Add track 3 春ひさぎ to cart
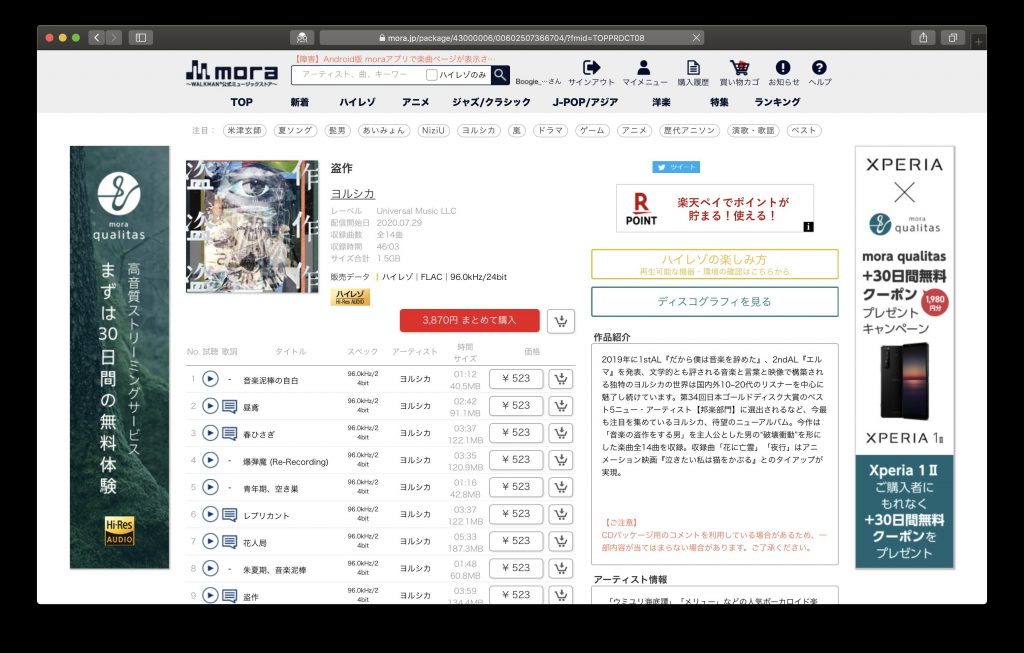1024x653 pixels. click(561, 432)
